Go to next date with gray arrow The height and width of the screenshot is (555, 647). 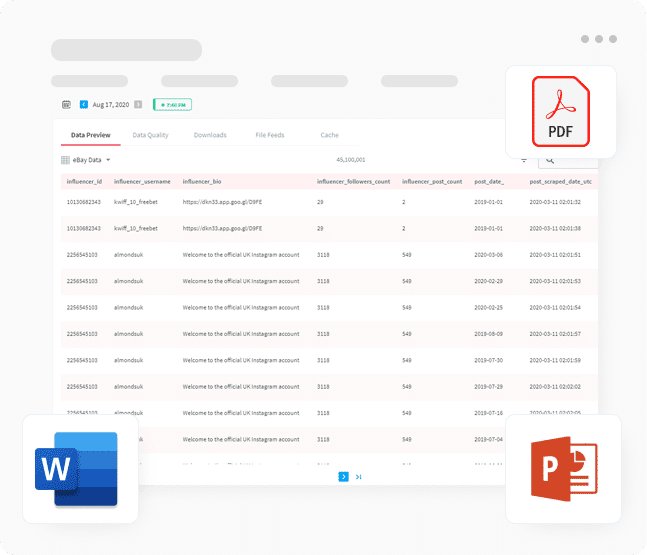138,104
